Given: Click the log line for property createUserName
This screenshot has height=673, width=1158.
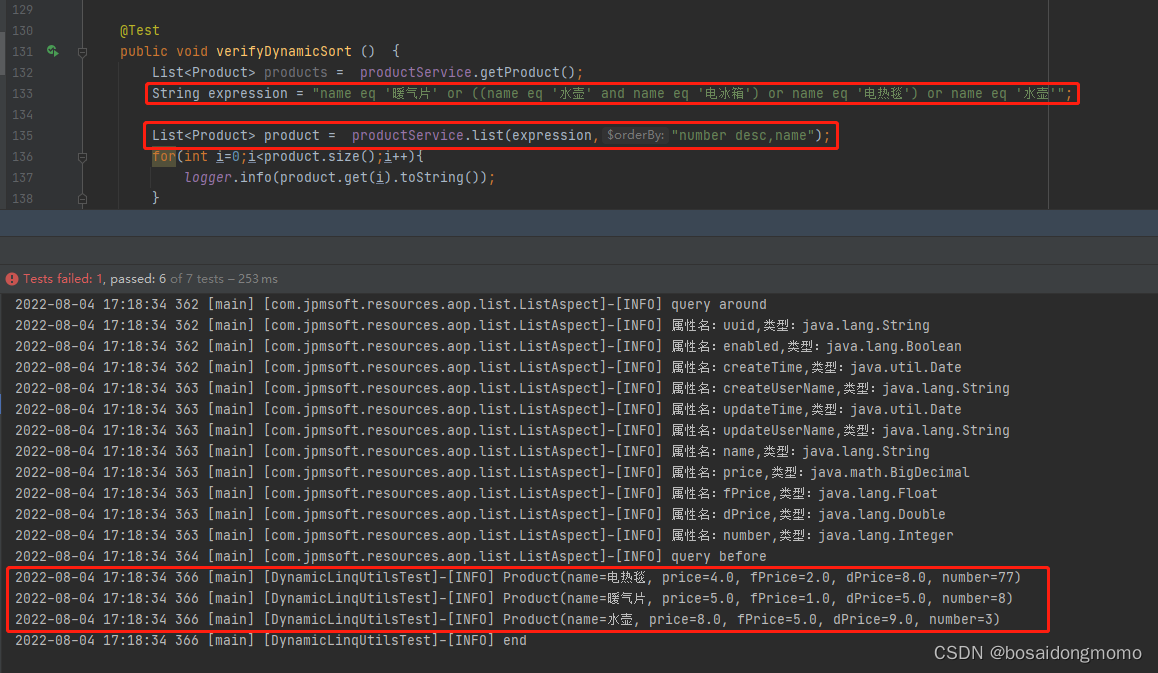Looking at the screenshot, I should [x=512, y=389].
